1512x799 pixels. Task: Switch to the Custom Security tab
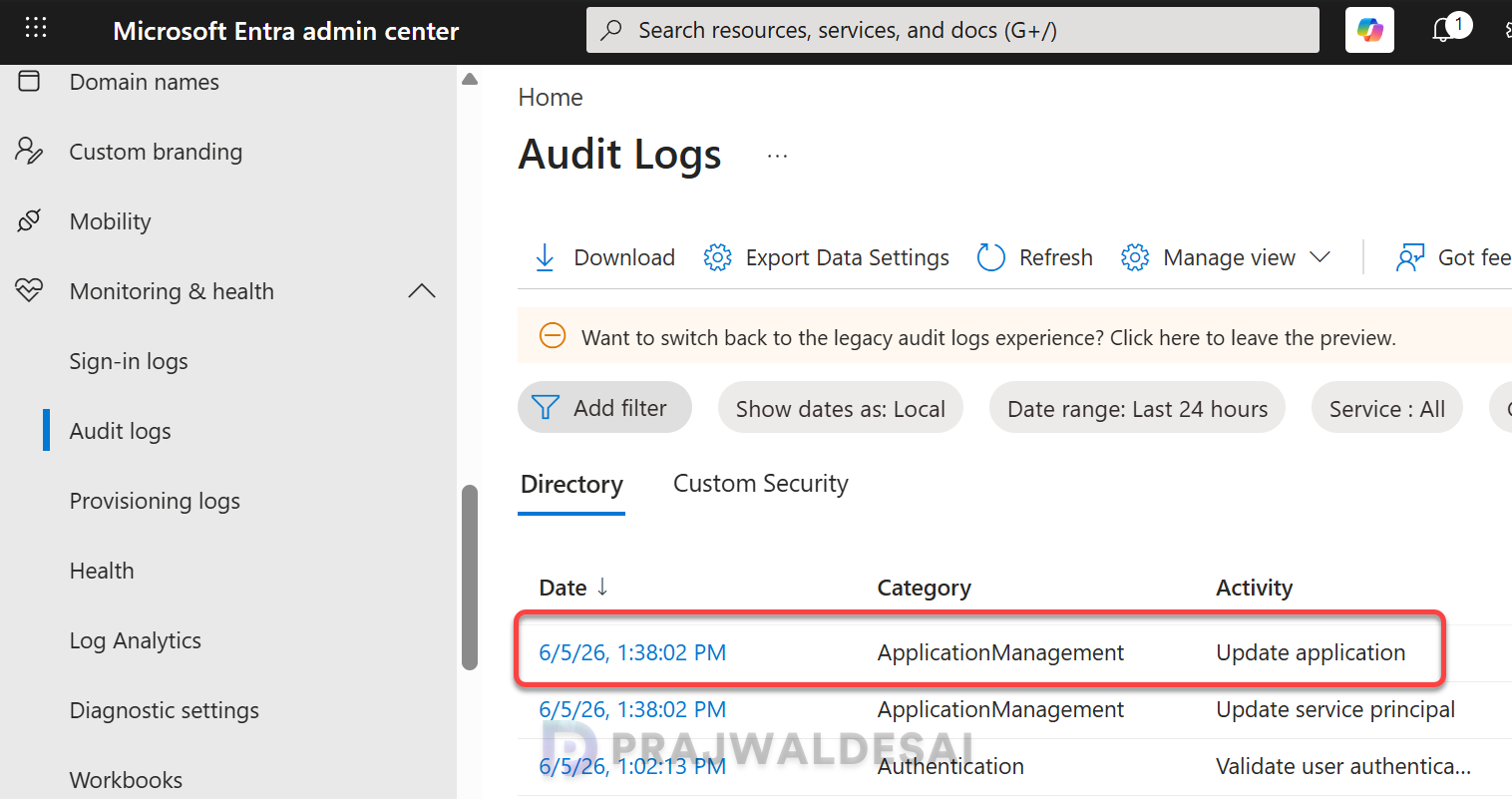coord(761,484)
